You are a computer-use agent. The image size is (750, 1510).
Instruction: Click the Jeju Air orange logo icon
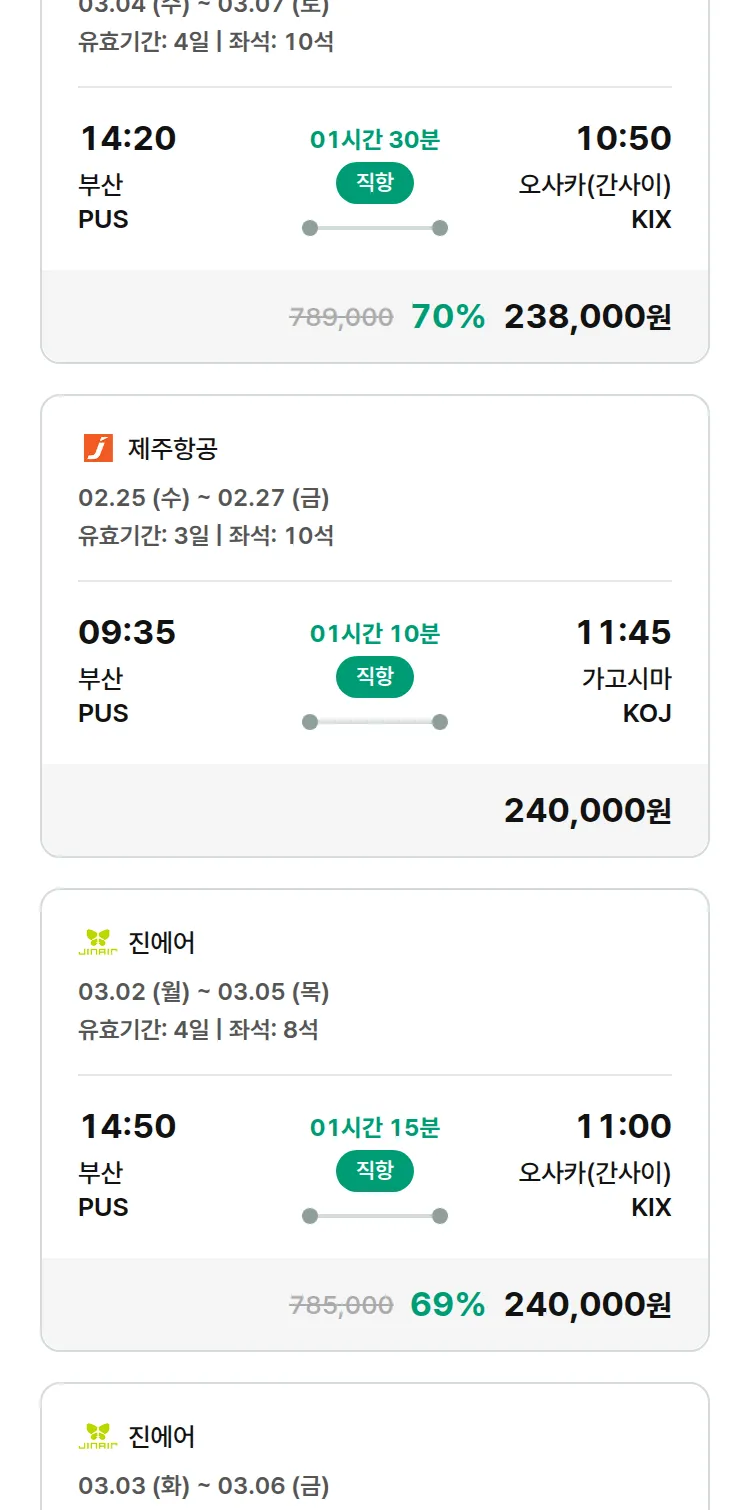click(x=98, y=448)
